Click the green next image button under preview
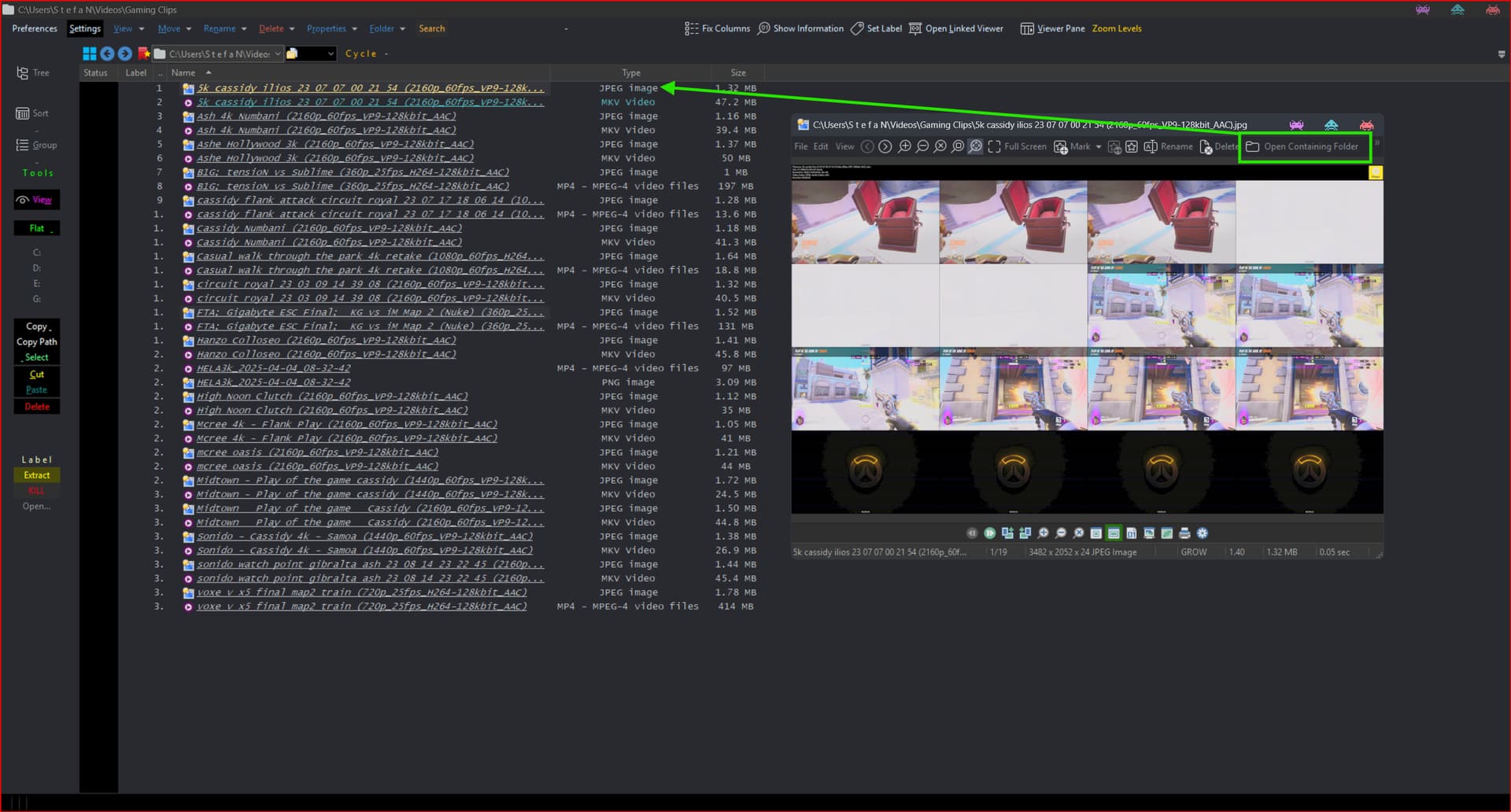1511x812 pixels. pyautogui.click(x=989, y=533)
